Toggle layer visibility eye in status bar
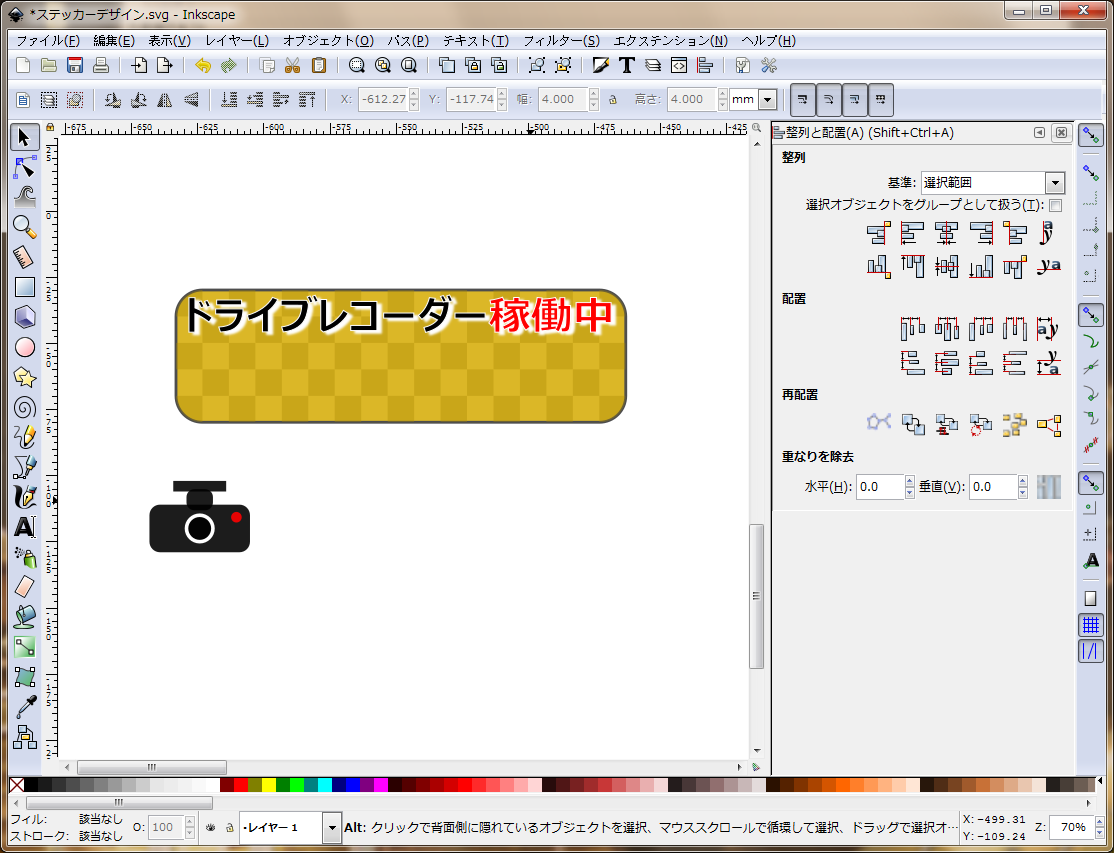 point(211,828)
